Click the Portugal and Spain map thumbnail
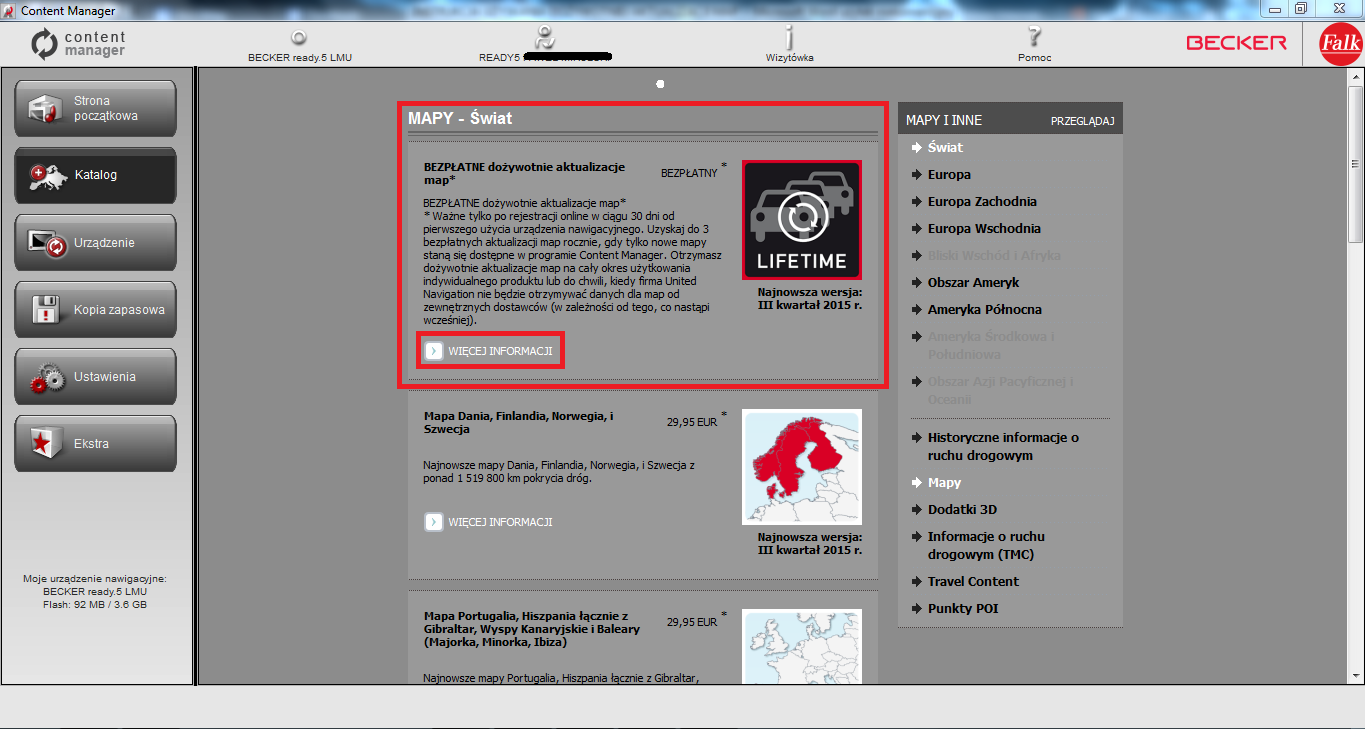 pos(802,647)
